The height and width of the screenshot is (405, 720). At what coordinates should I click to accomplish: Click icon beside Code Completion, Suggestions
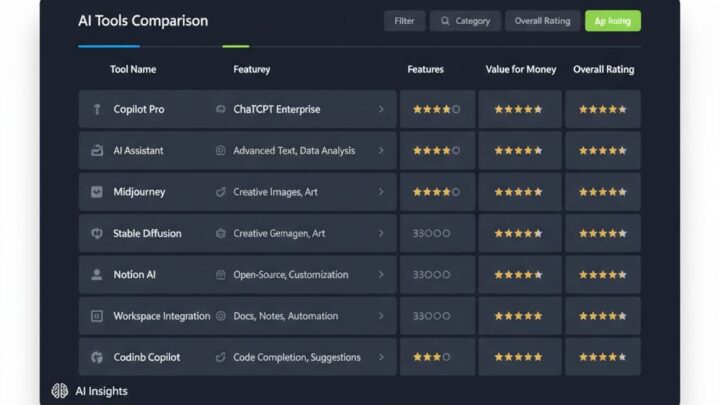(221, 357)
